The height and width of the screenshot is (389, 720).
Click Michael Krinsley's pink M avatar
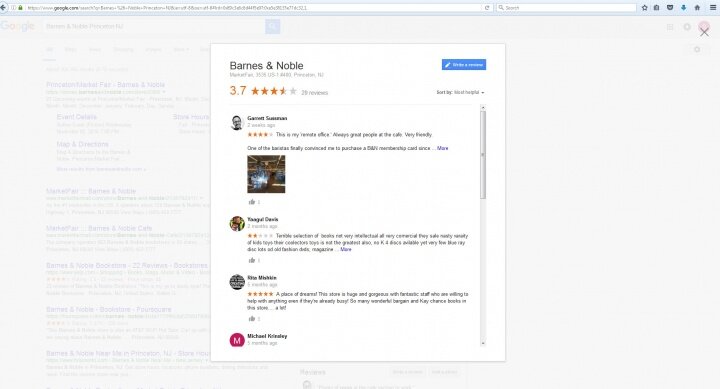pos(236,340)
